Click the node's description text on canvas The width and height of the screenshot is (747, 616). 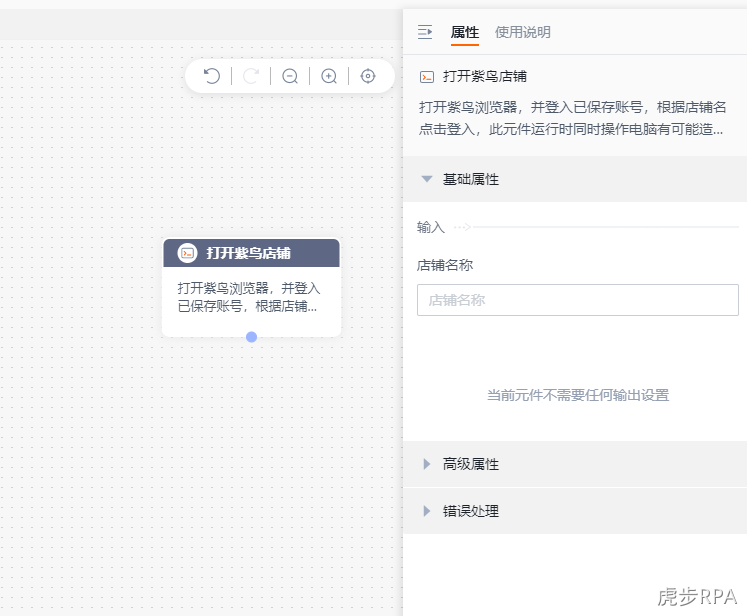249,297
